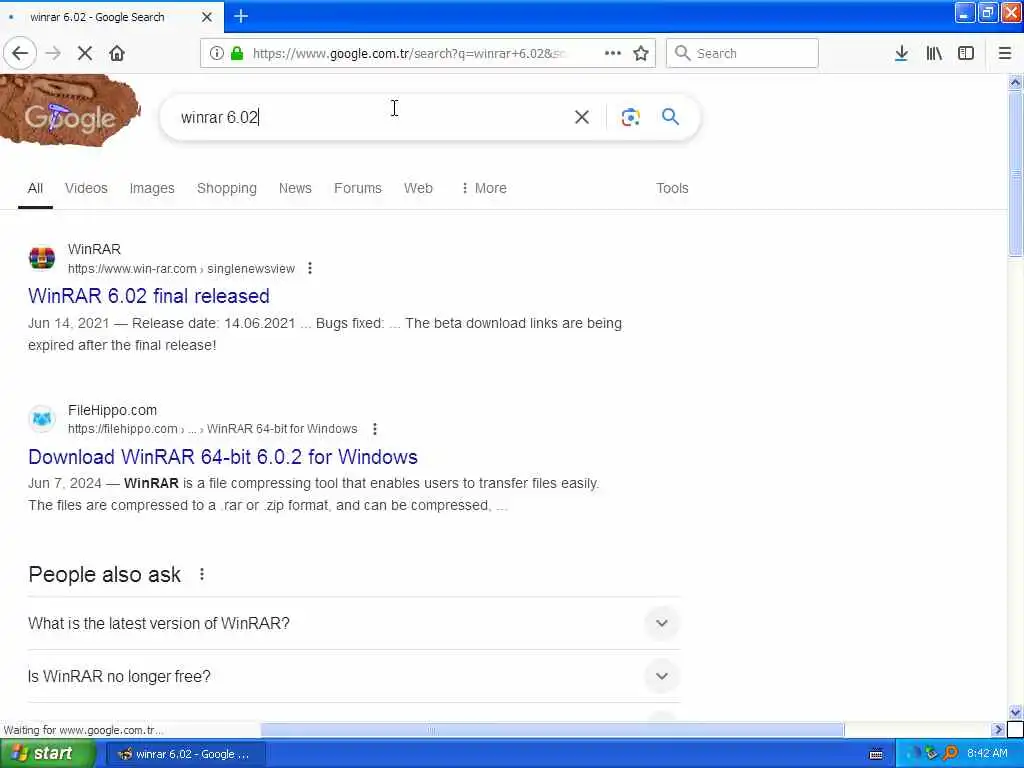
Task: Click the forward navigation arrow
Action: pyautogui.click(x=54, y=54)
